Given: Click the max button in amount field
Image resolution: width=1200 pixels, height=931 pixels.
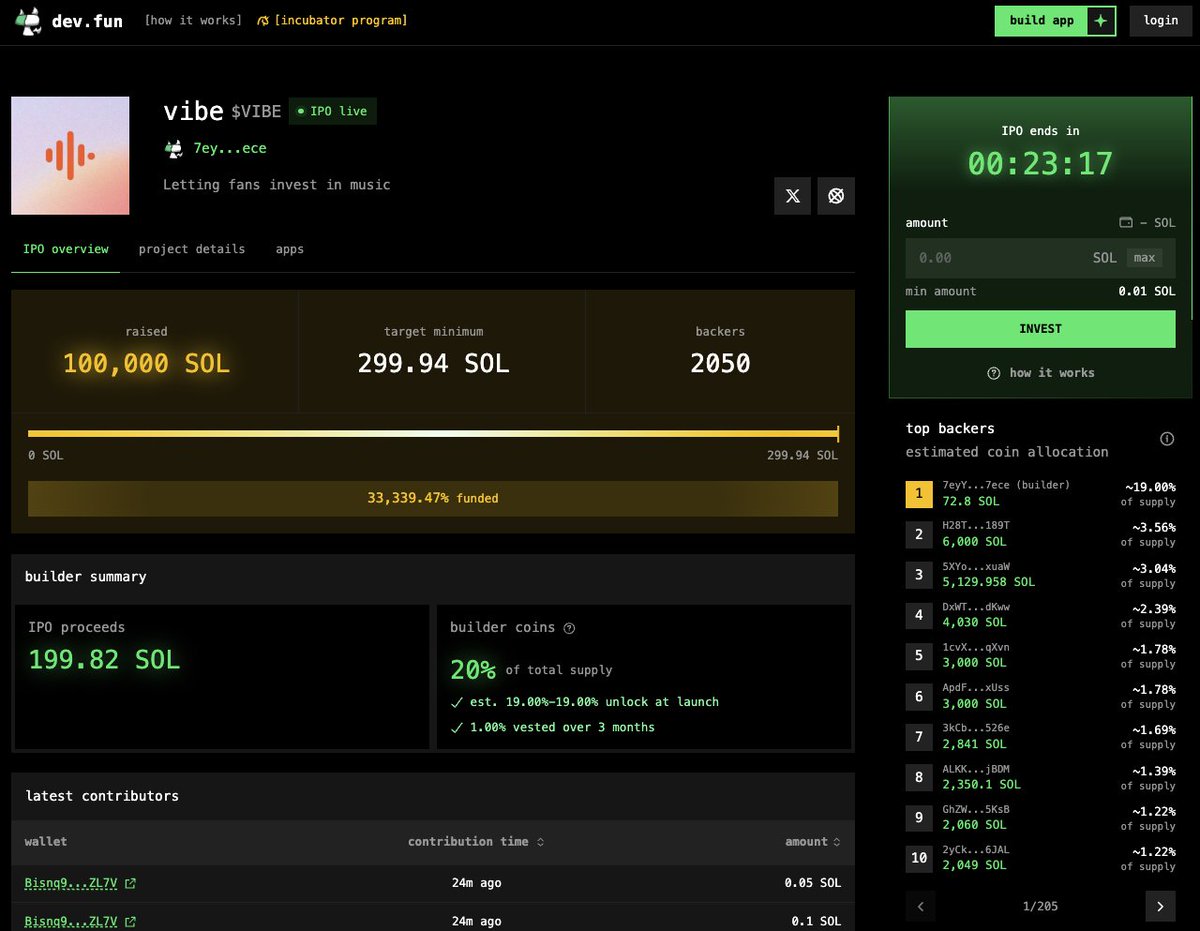Looking at the screenshot, I should point(1144,258).
